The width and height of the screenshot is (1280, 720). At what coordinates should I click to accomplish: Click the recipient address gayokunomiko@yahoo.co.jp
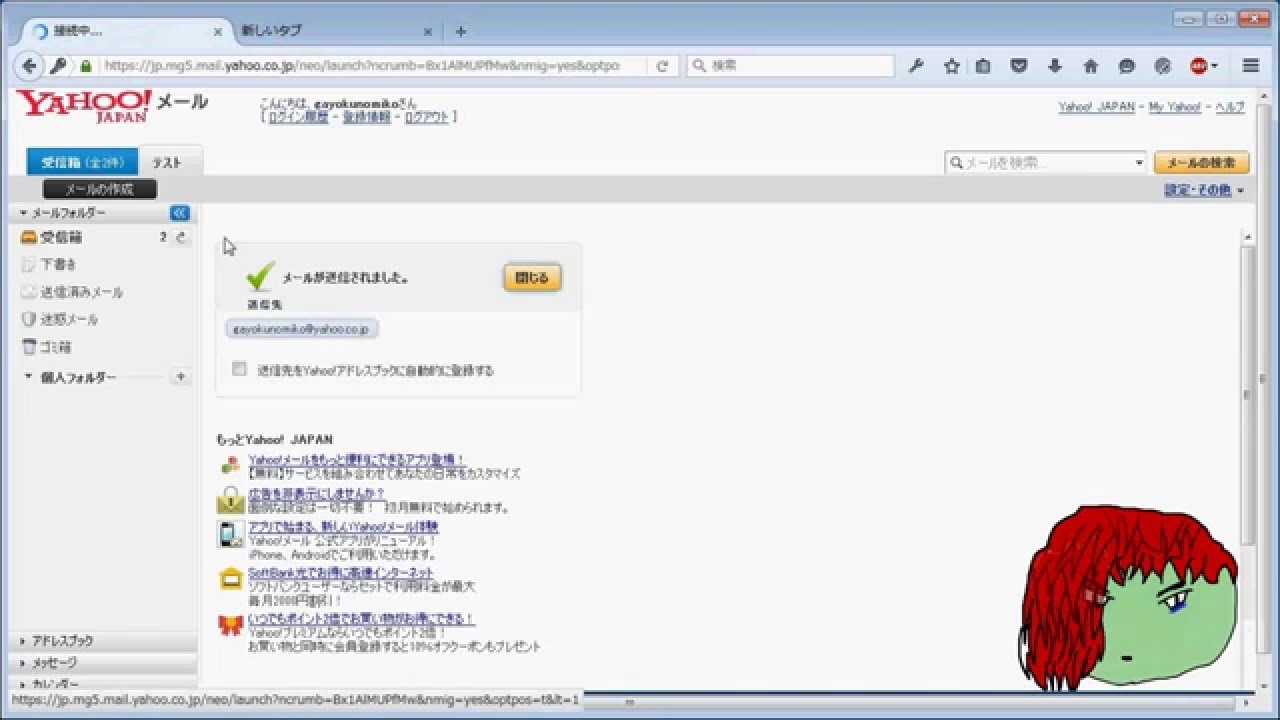302,329
